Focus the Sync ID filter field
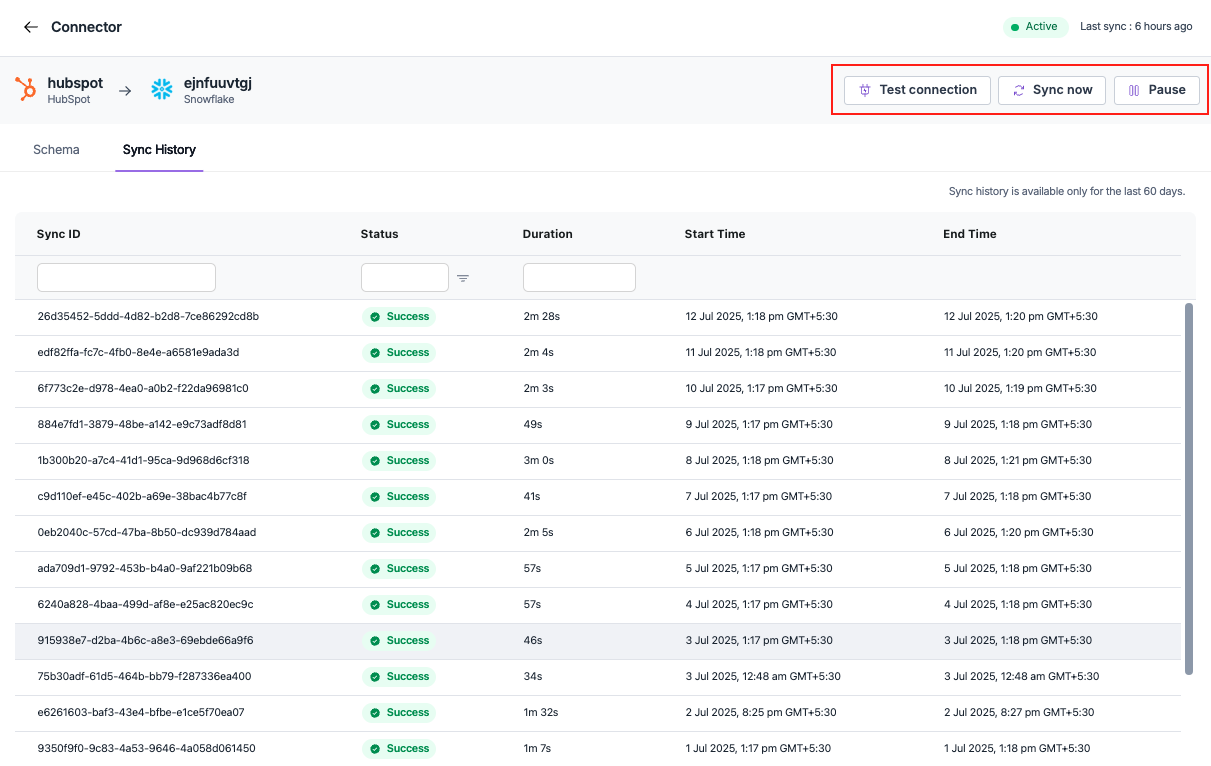This screenshot has height=766, width=1211. (x=126, y=278)
